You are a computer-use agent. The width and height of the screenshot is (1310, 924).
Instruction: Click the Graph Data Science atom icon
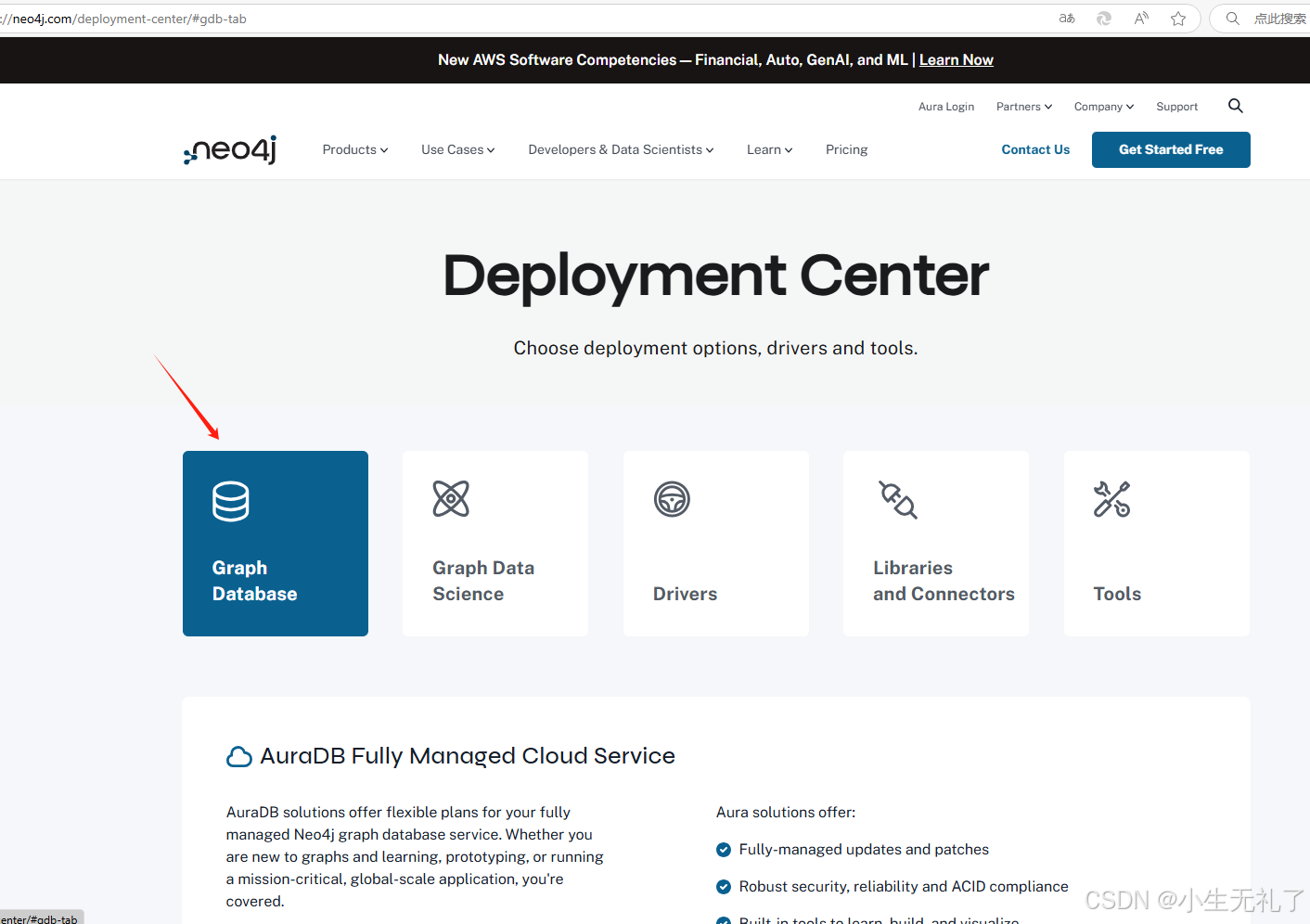click(x=451, y=499)
